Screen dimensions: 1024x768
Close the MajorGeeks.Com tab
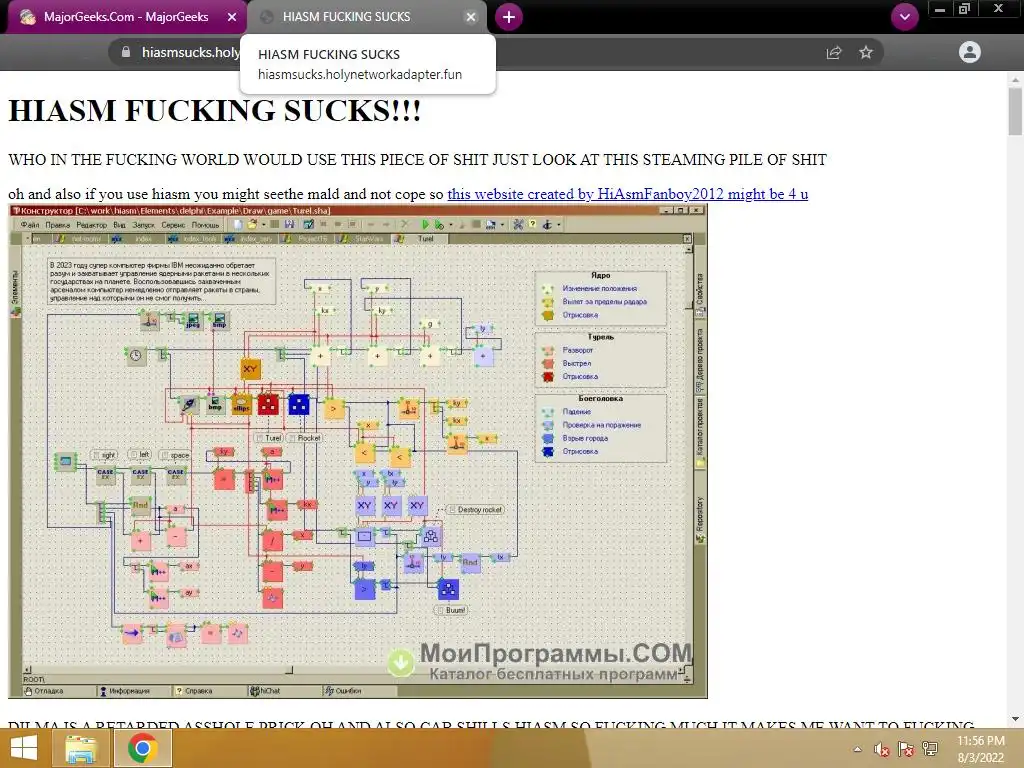pos(232,18)
